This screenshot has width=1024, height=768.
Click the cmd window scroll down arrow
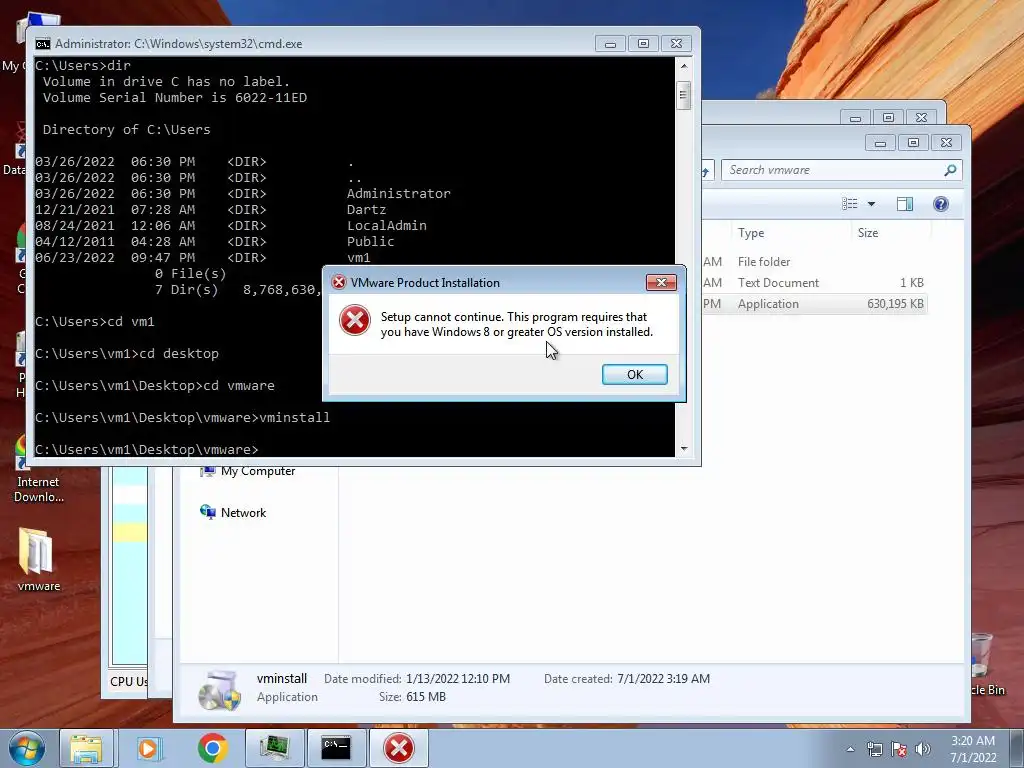pos(684,449)
